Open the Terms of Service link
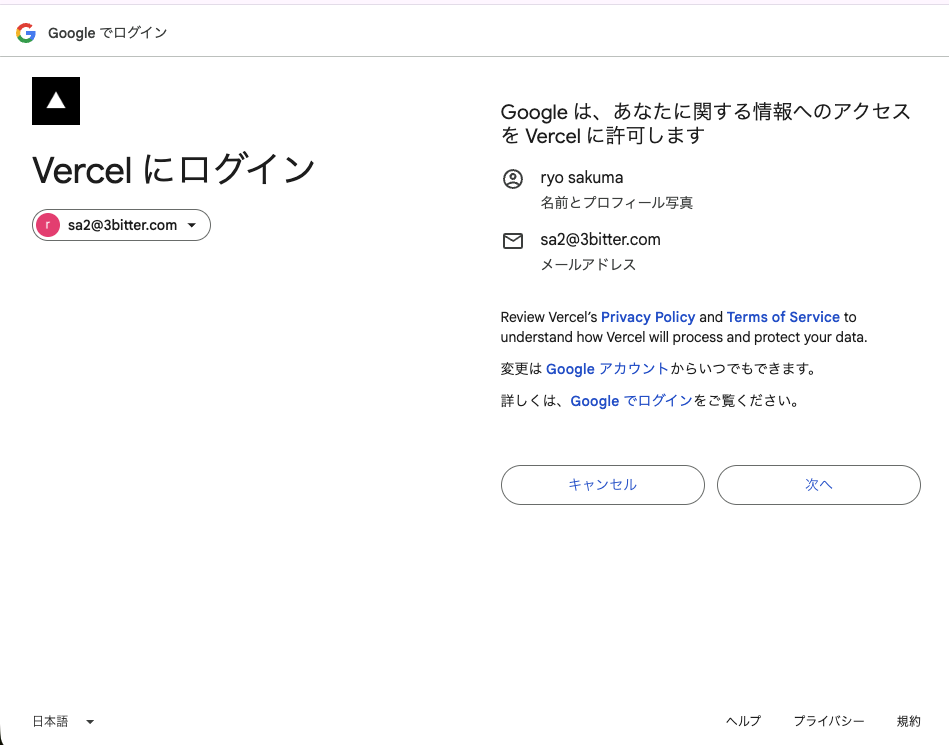Screen dimensions: 949x745 click(783, 317)
